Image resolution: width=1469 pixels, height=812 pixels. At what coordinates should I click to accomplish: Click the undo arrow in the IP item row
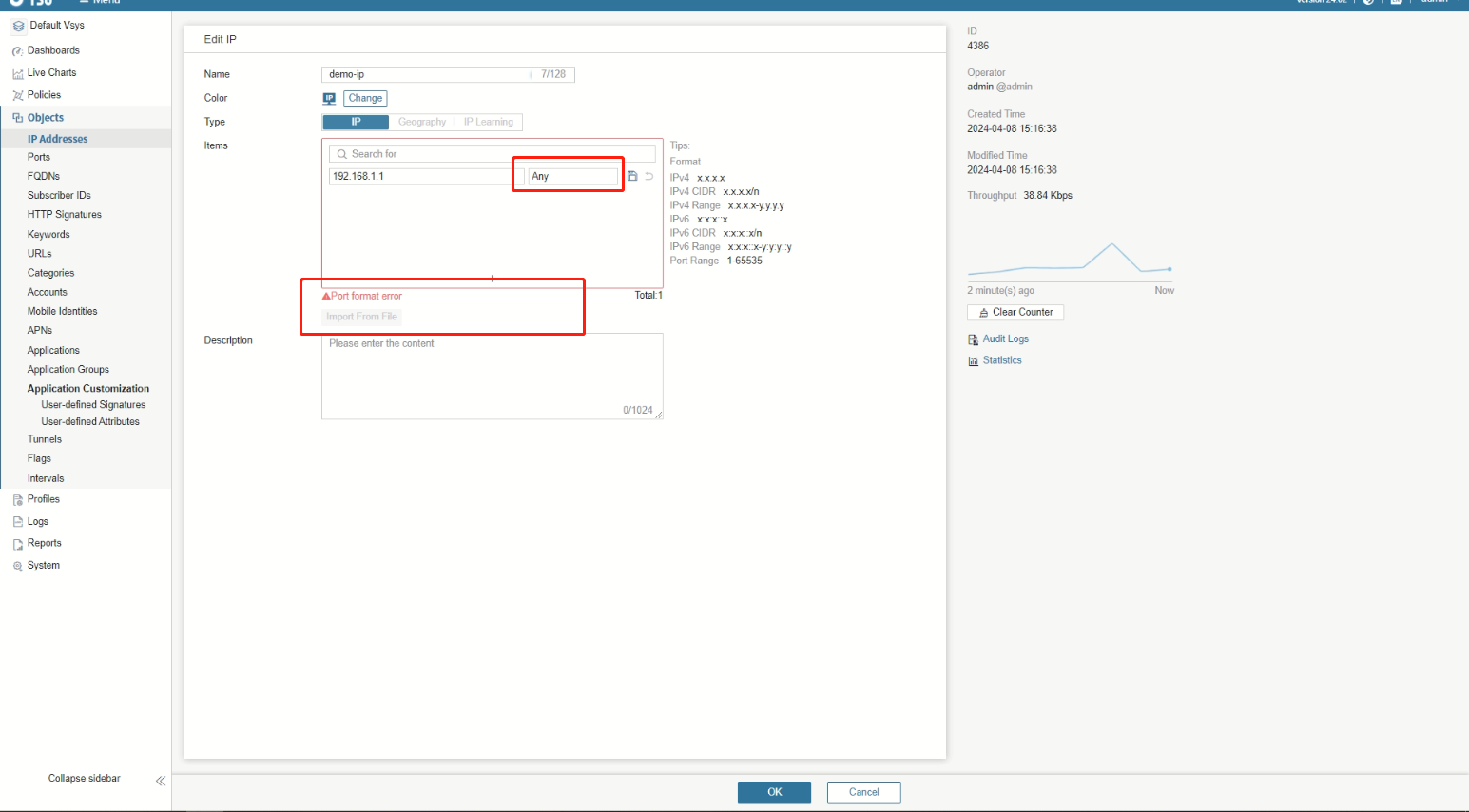point(649,176)
